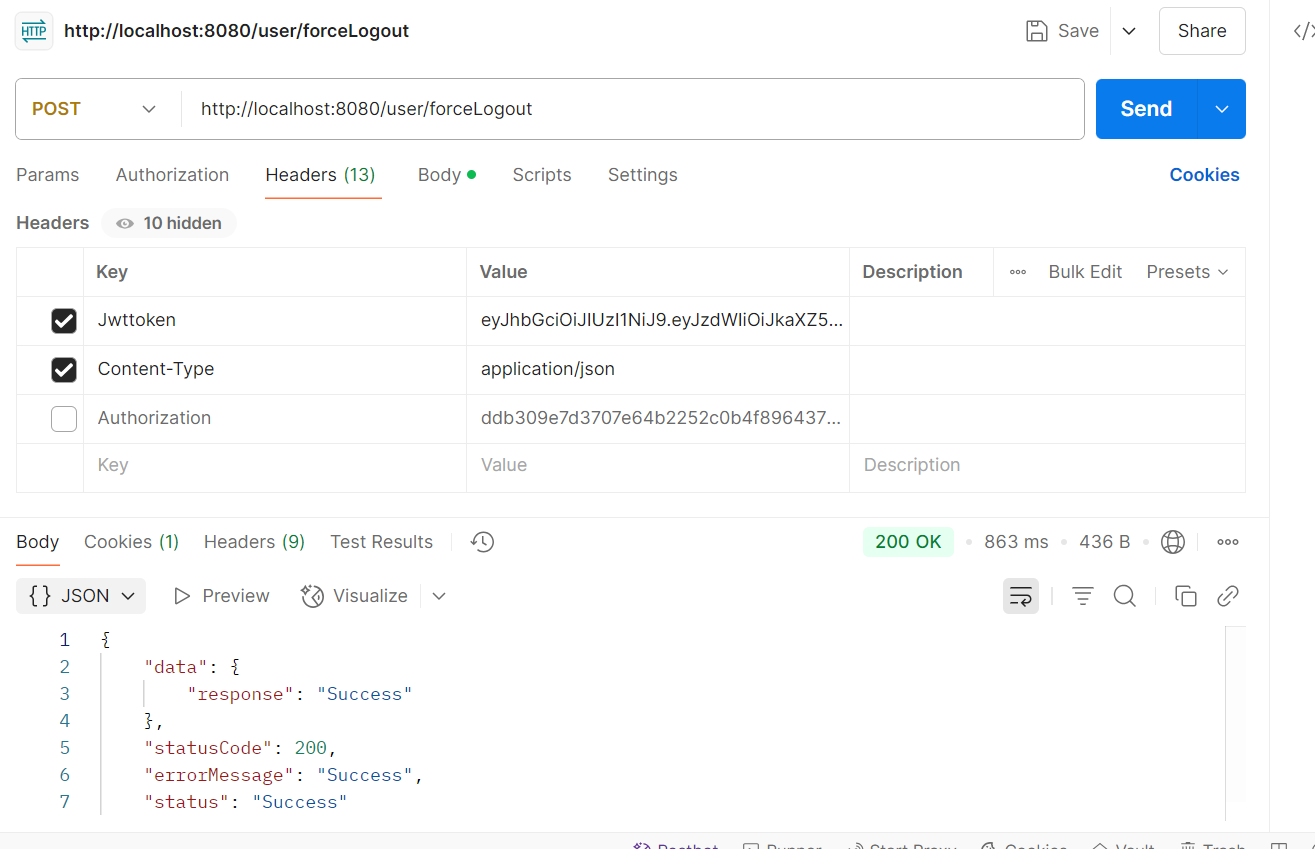Toggle the word wrap icon
The height and width of the screenshot is (849, 1315).
[x=1021, y=596]
